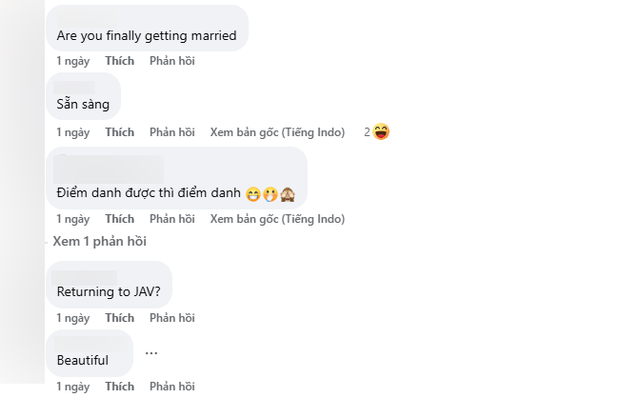
Task: Open timestamp "1 ngày" under "Beautiful"
Action: (x=73, y=387)
